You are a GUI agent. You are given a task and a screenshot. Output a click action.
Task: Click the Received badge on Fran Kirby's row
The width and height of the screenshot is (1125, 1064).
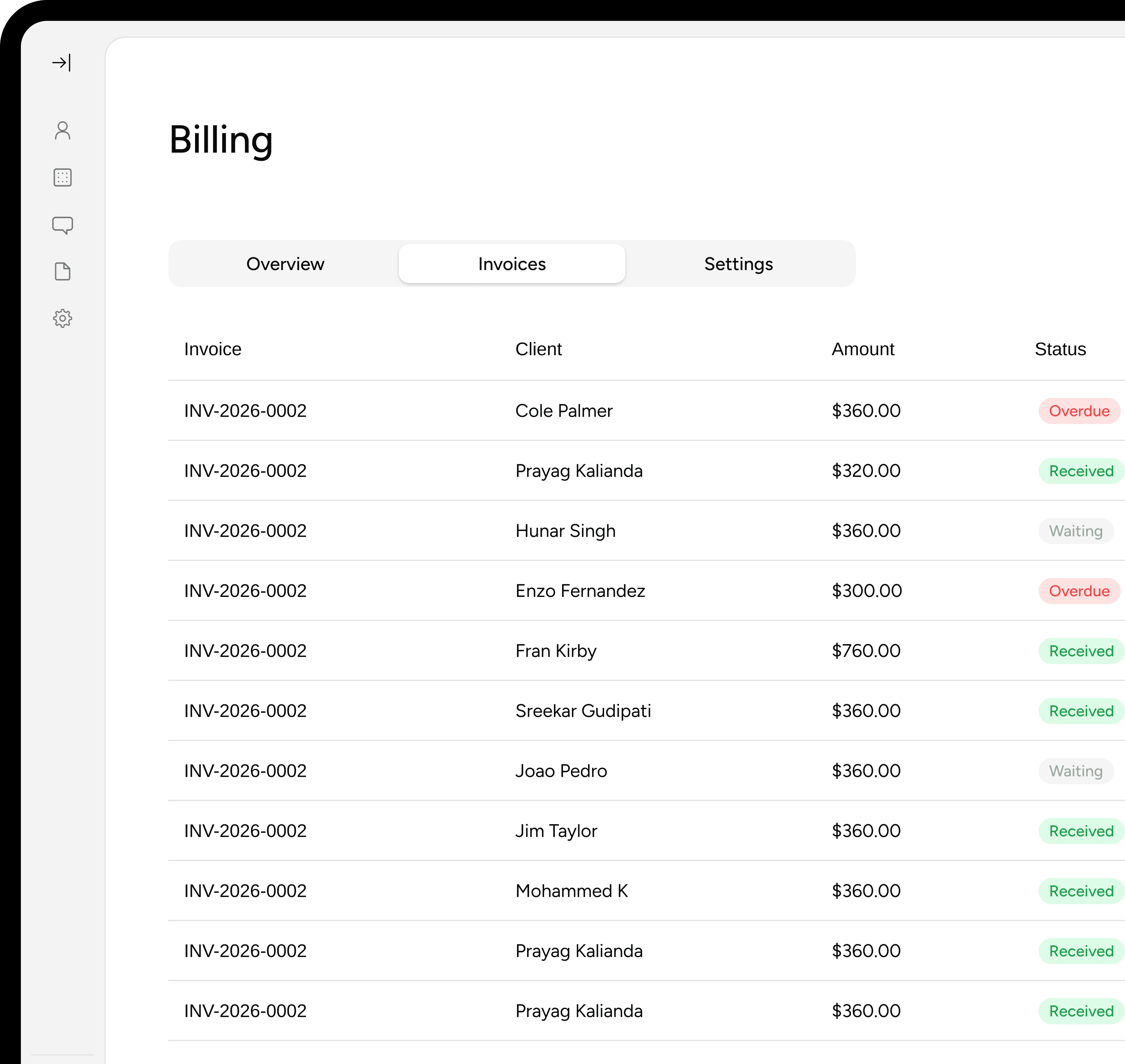coord(1080,650)
